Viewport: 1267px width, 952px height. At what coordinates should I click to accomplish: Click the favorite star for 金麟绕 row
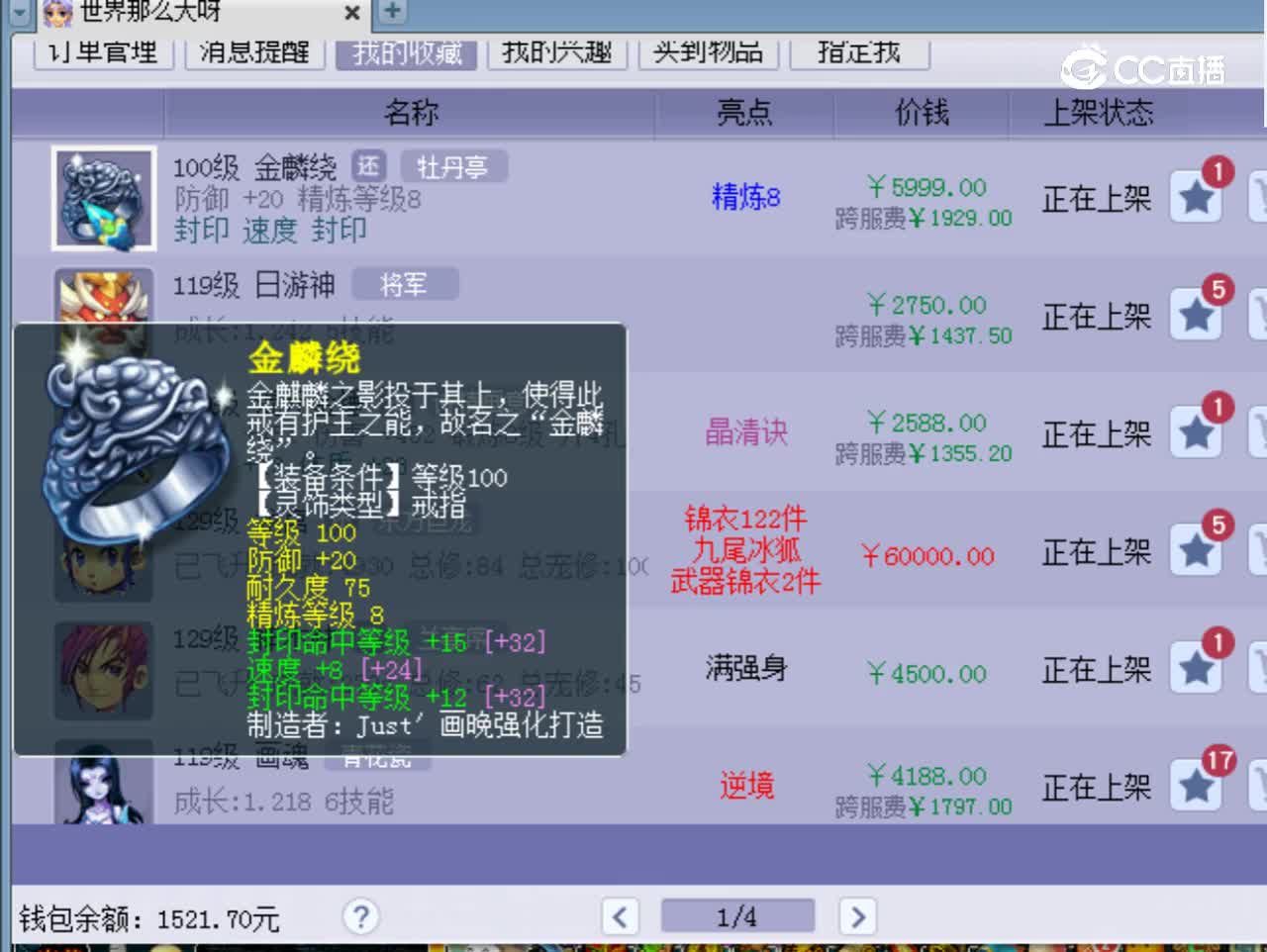1196,198
